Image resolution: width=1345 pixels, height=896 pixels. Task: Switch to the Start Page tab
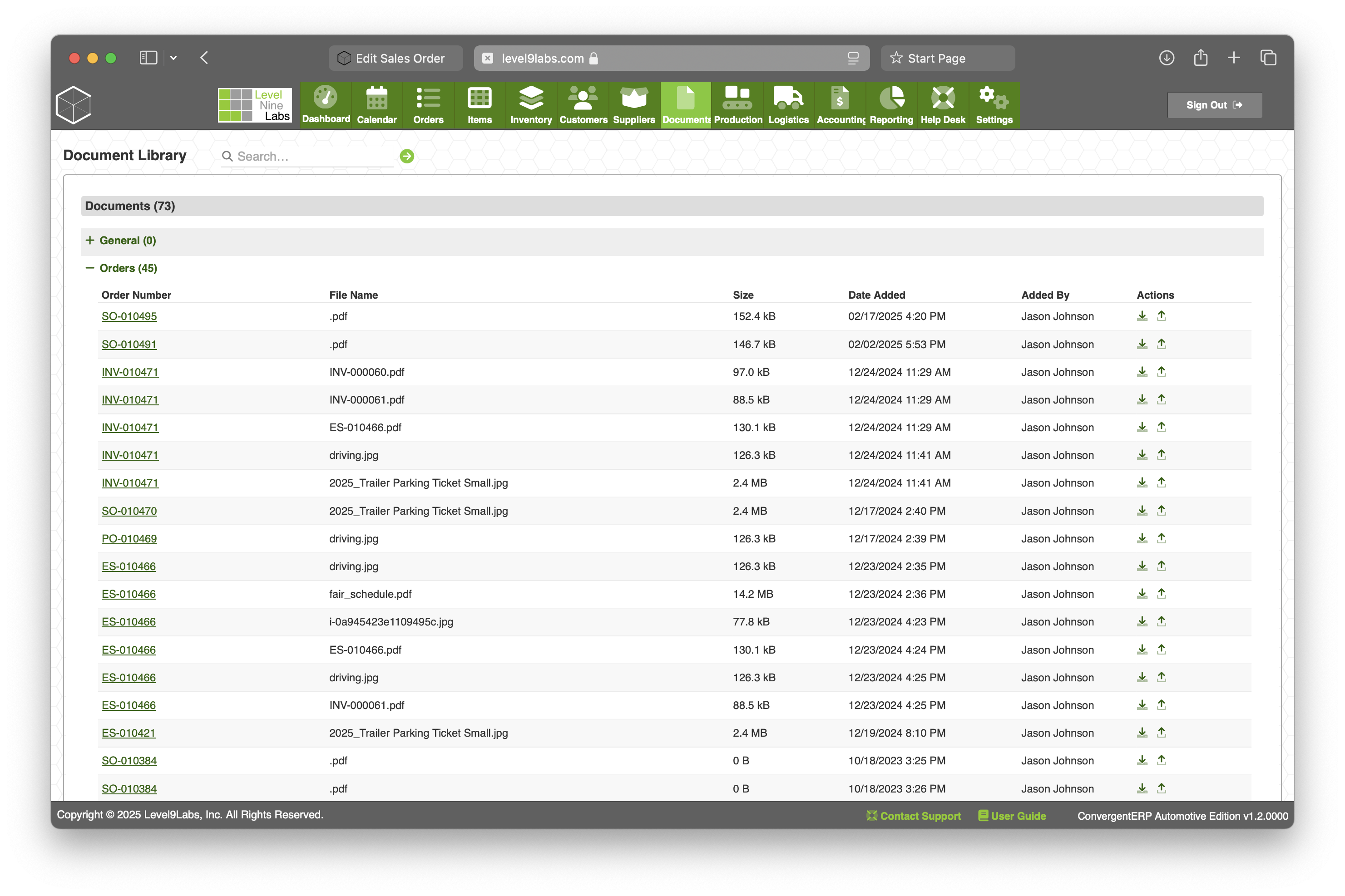[x=948, y=58]
